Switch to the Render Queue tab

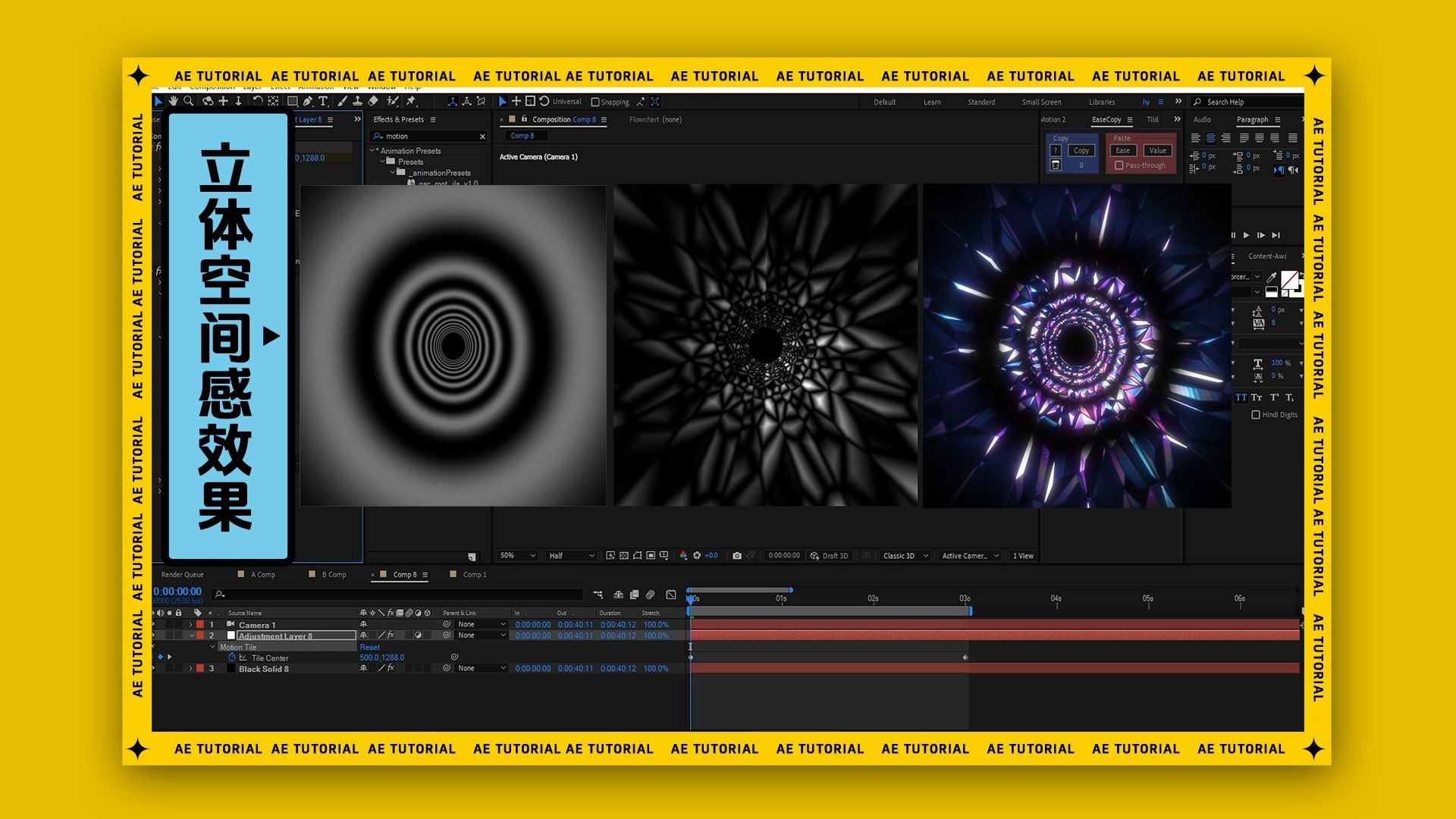[x=182, y=575]
